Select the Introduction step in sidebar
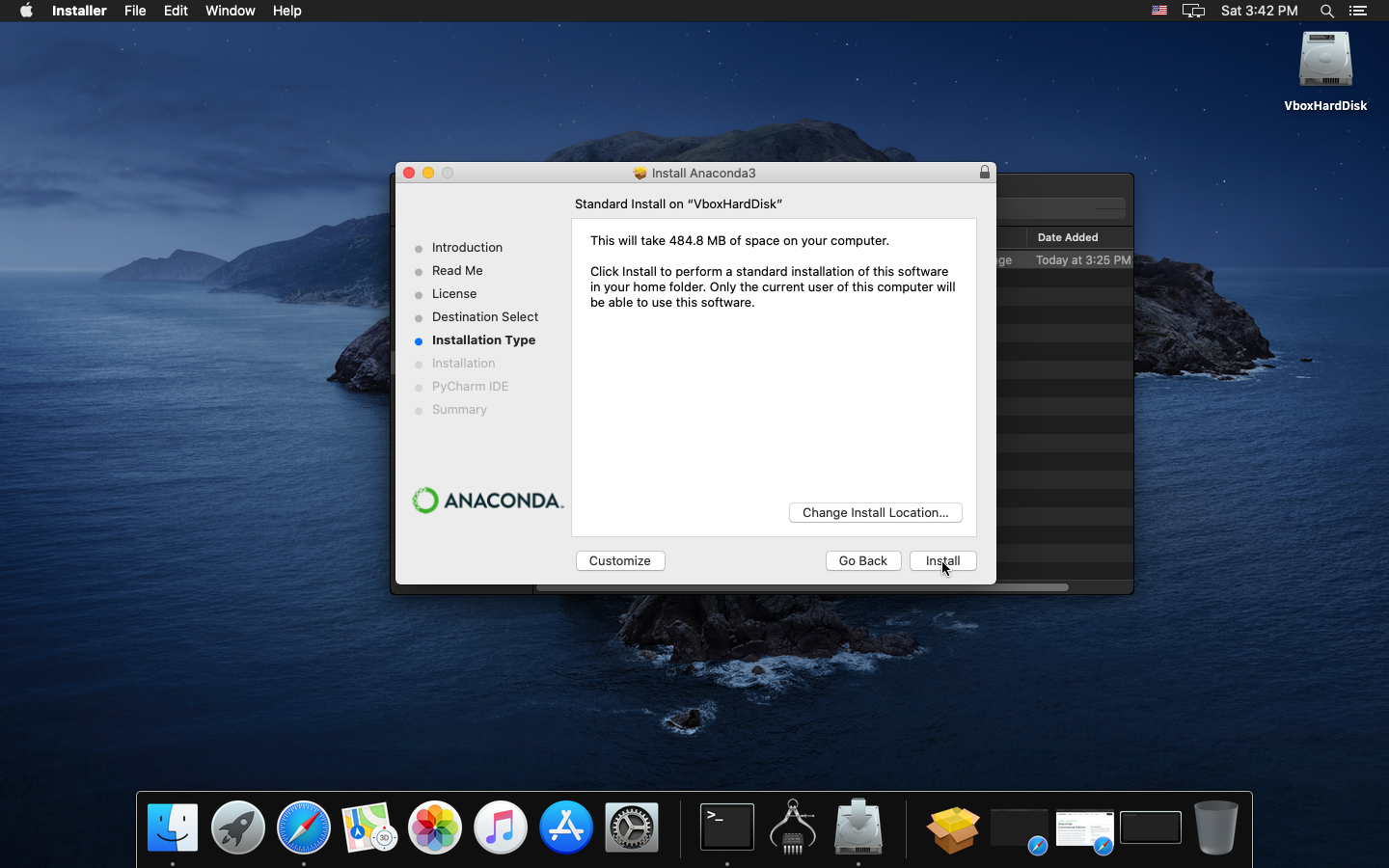The image size is (1389, 868). [x=467, y=247]
